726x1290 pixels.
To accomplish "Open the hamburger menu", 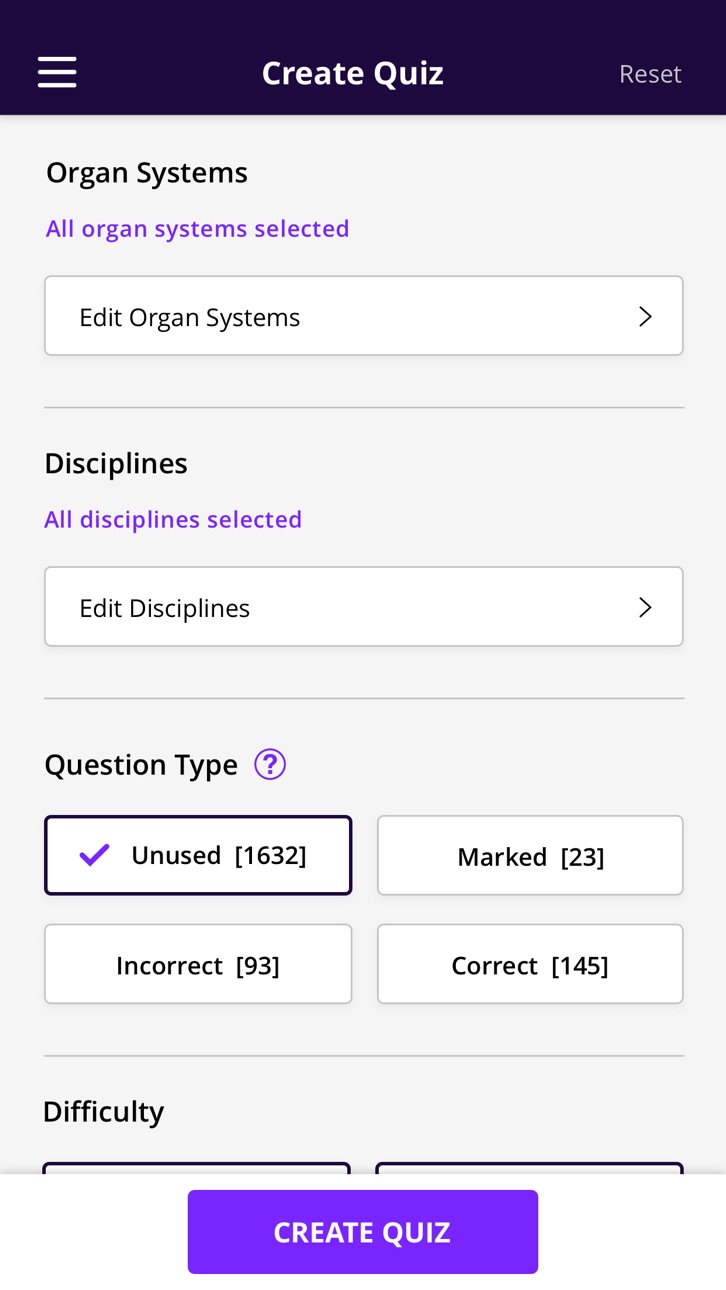I will pos(57,72).
